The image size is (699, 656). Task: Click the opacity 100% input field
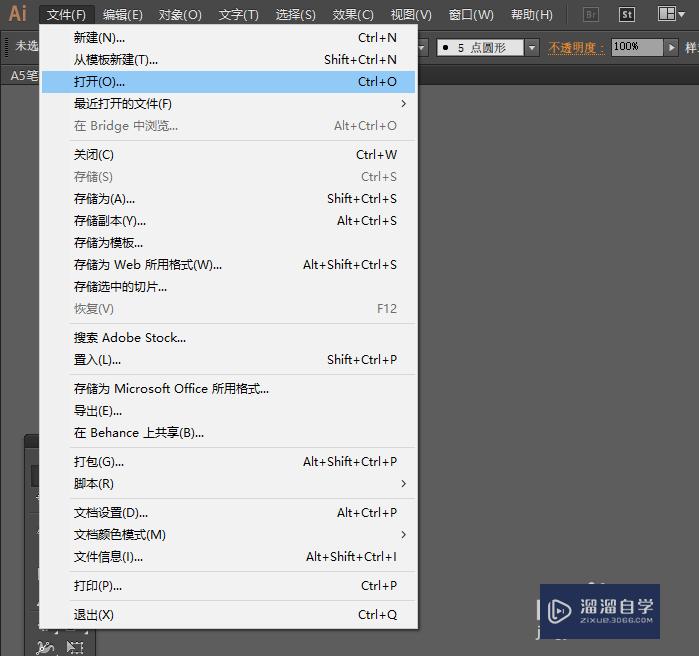(637, 47)
